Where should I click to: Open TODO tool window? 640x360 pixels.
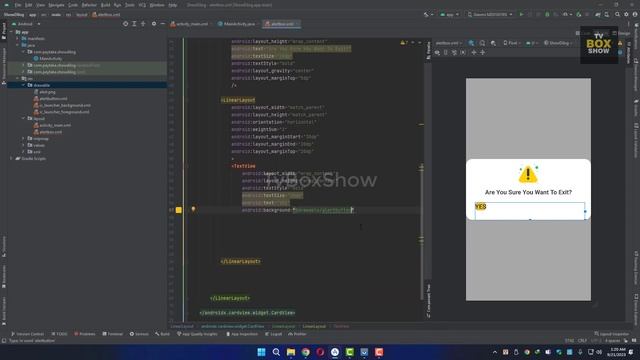tap(59, 334)
